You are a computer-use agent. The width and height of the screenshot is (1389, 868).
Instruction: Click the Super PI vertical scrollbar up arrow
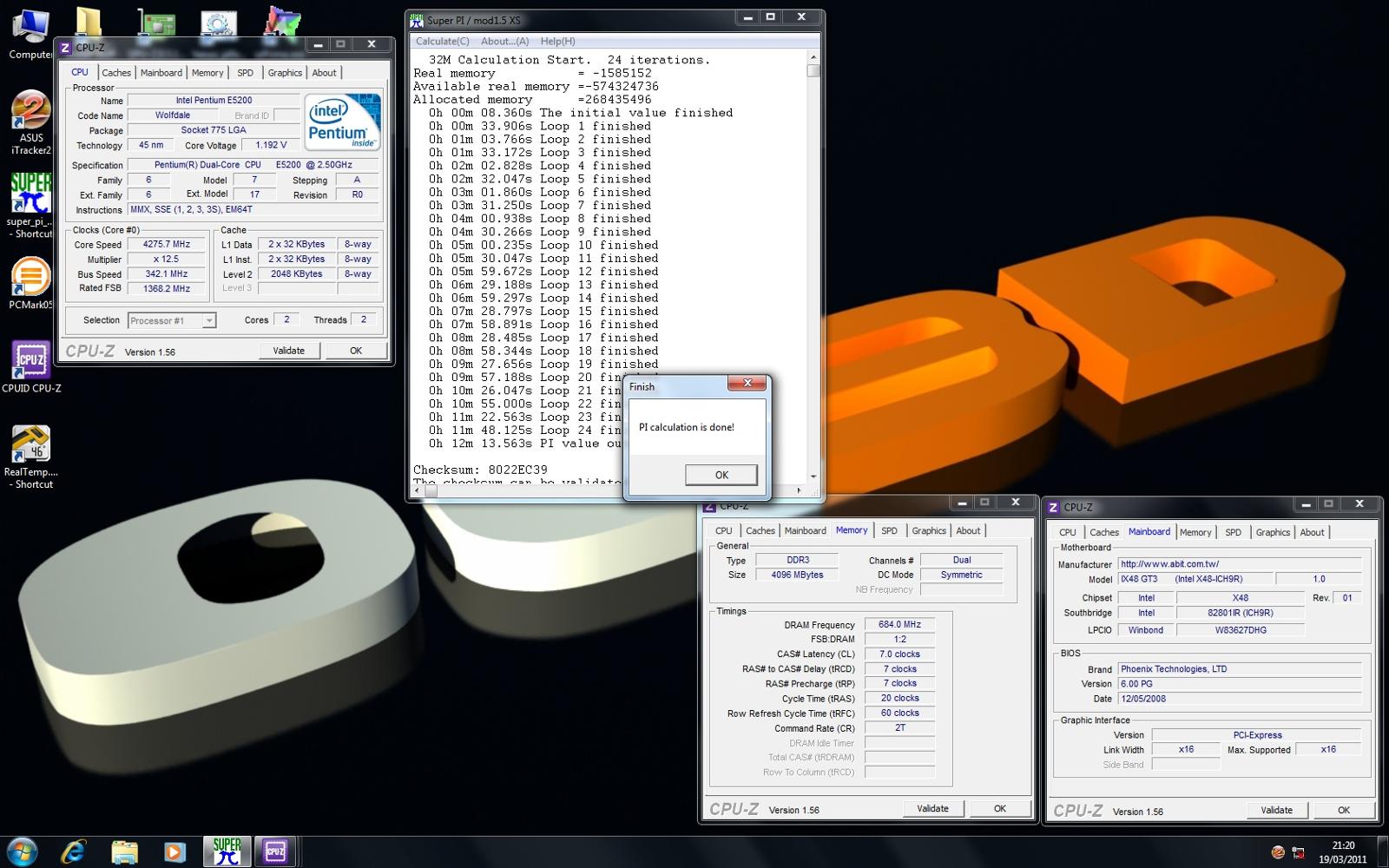click(x=813, y=57)
